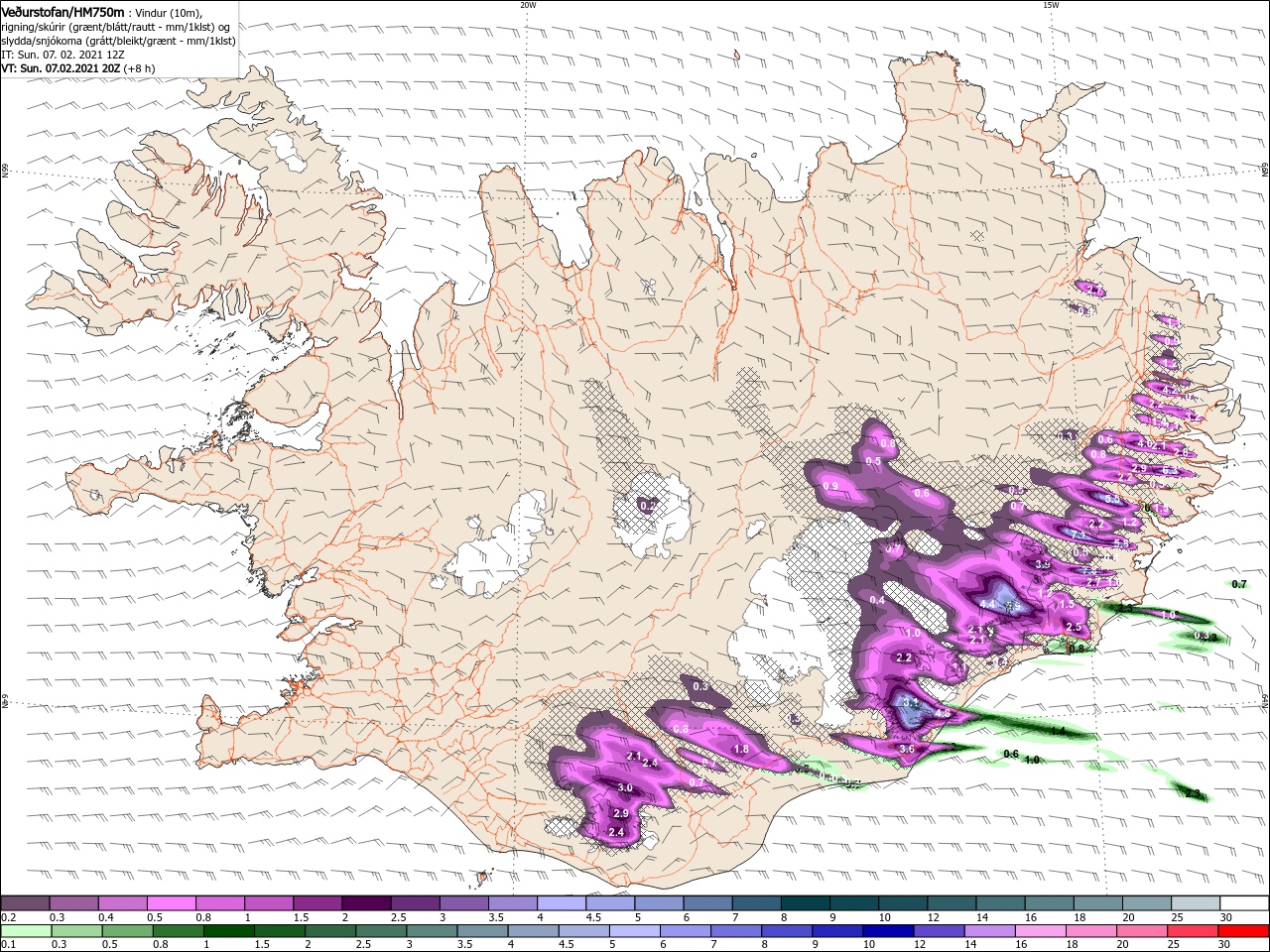This screenshot has height=952, width=1270.
Task: Click the dusky mauve 0.2 snow legend swatch
Action: point(26,903)
